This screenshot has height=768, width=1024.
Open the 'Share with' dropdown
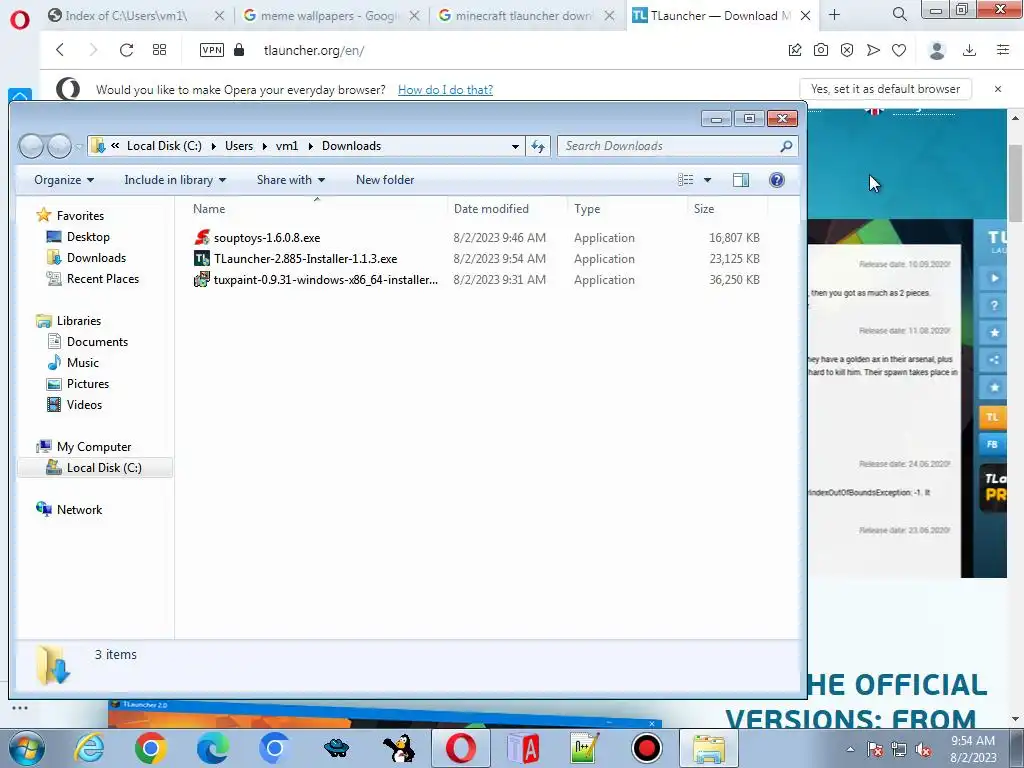coord(291,180)
